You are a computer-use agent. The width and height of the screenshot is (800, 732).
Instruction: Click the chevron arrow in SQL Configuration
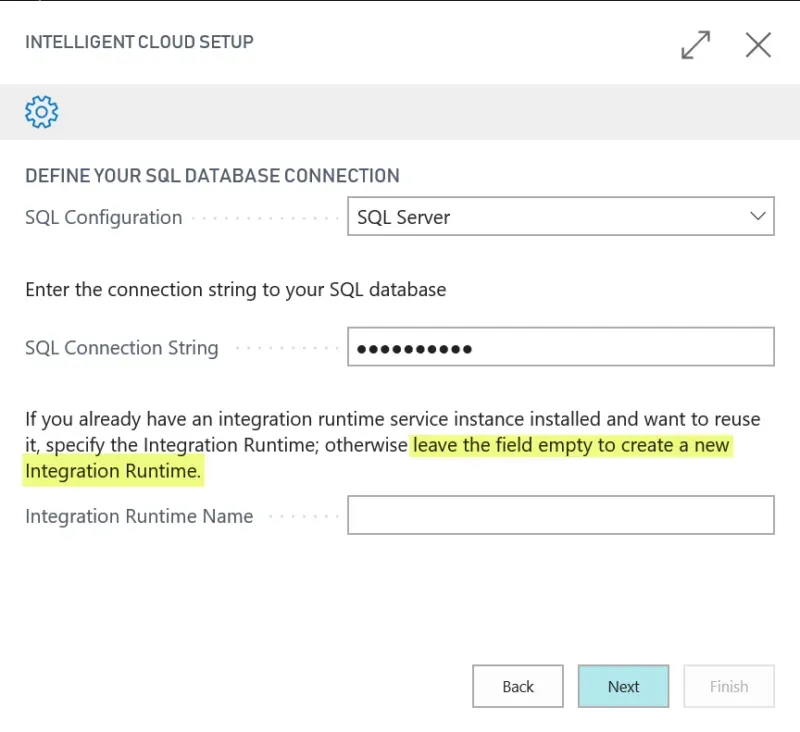[757, 217]
